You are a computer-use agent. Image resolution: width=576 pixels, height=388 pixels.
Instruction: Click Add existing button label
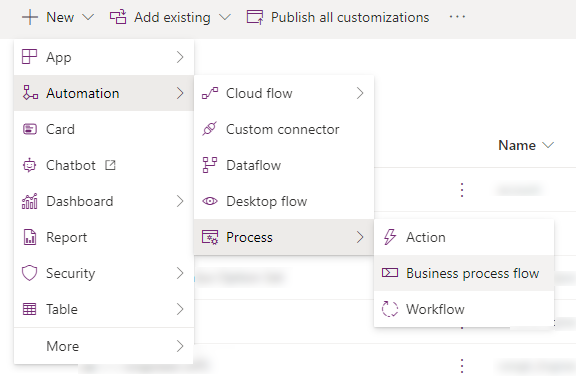click(172, 17)
